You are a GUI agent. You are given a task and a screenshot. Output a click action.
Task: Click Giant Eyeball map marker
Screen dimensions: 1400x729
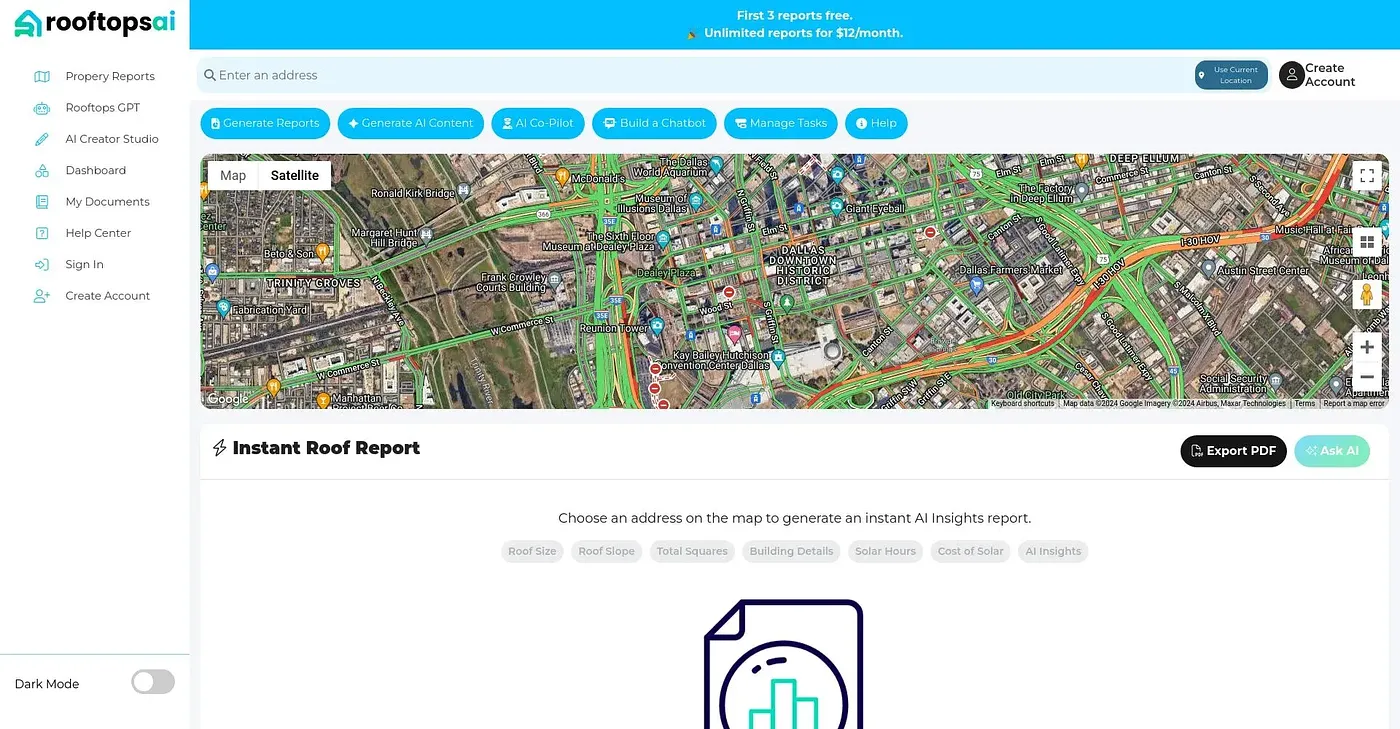click(836, 206)
